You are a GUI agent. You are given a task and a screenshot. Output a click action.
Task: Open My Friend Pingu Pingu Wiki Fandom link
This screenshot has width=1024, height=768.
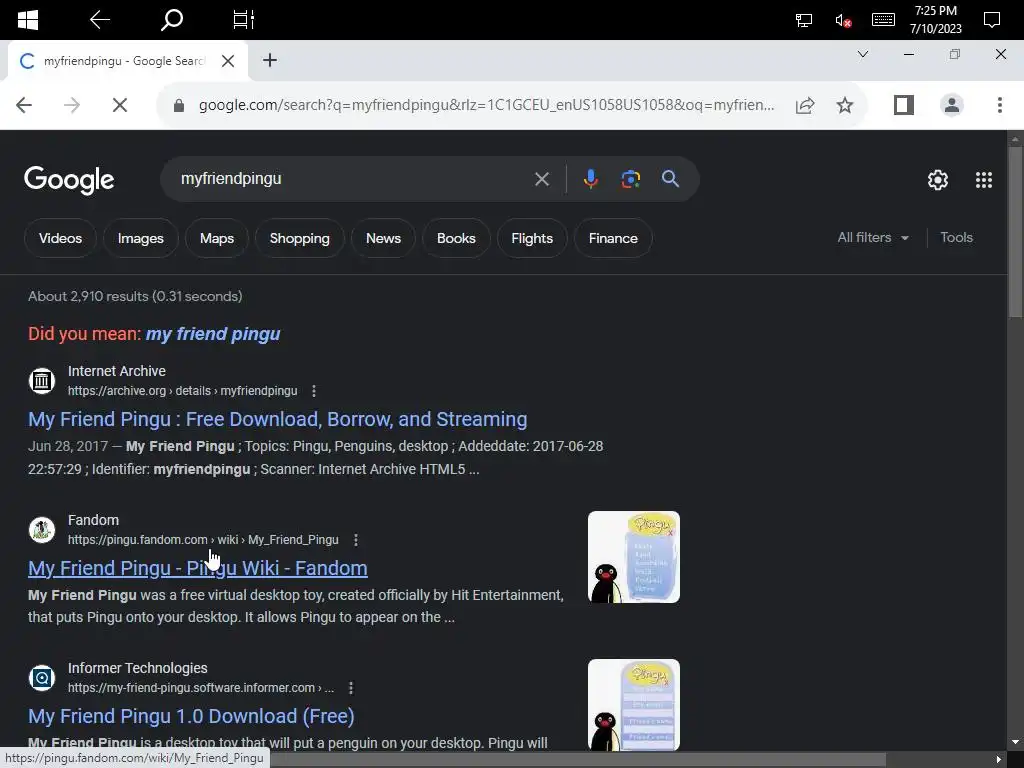(198, 568)
